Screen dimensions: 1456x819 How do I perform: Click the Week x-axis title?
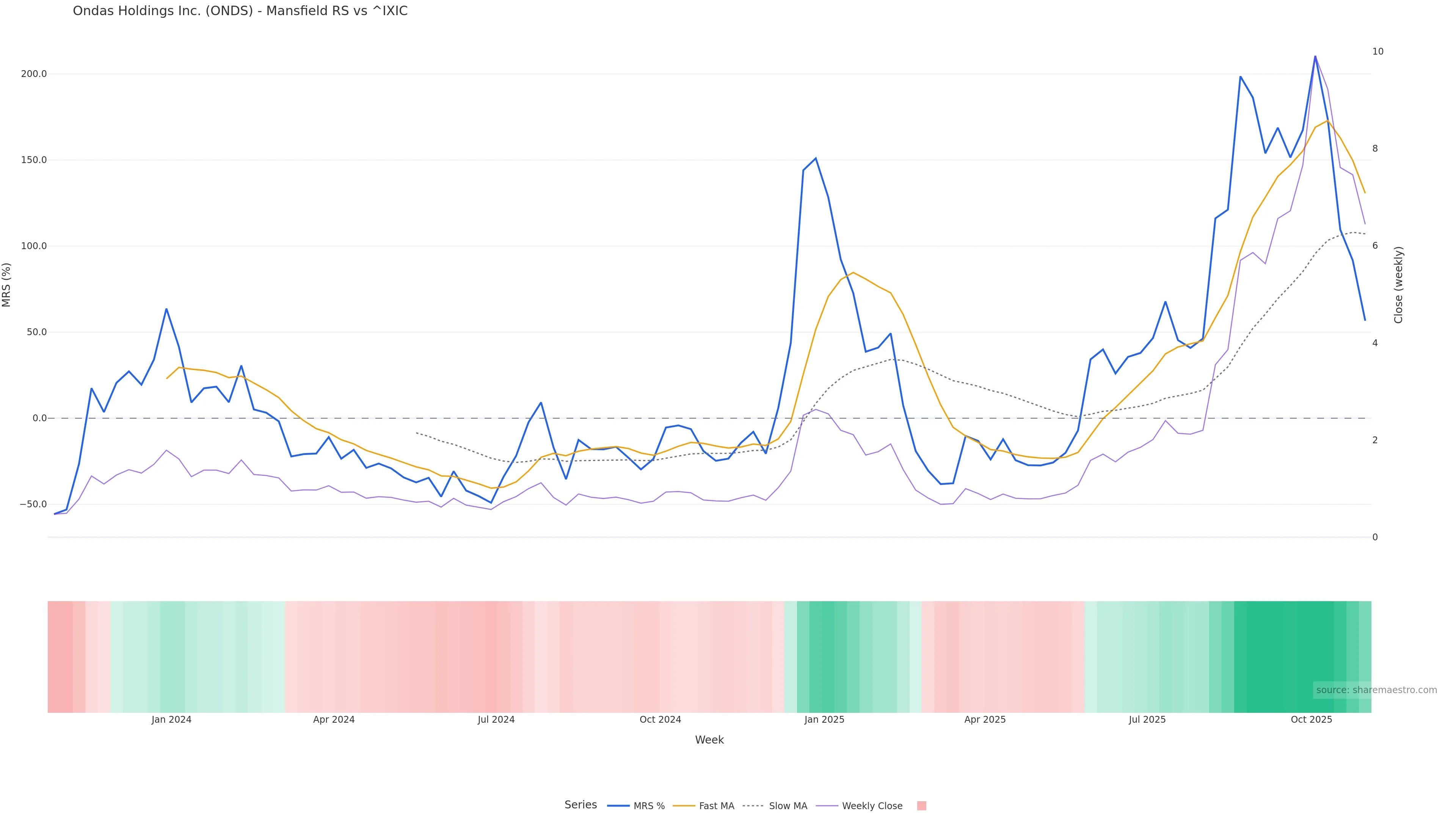click(x=709, y=740)
